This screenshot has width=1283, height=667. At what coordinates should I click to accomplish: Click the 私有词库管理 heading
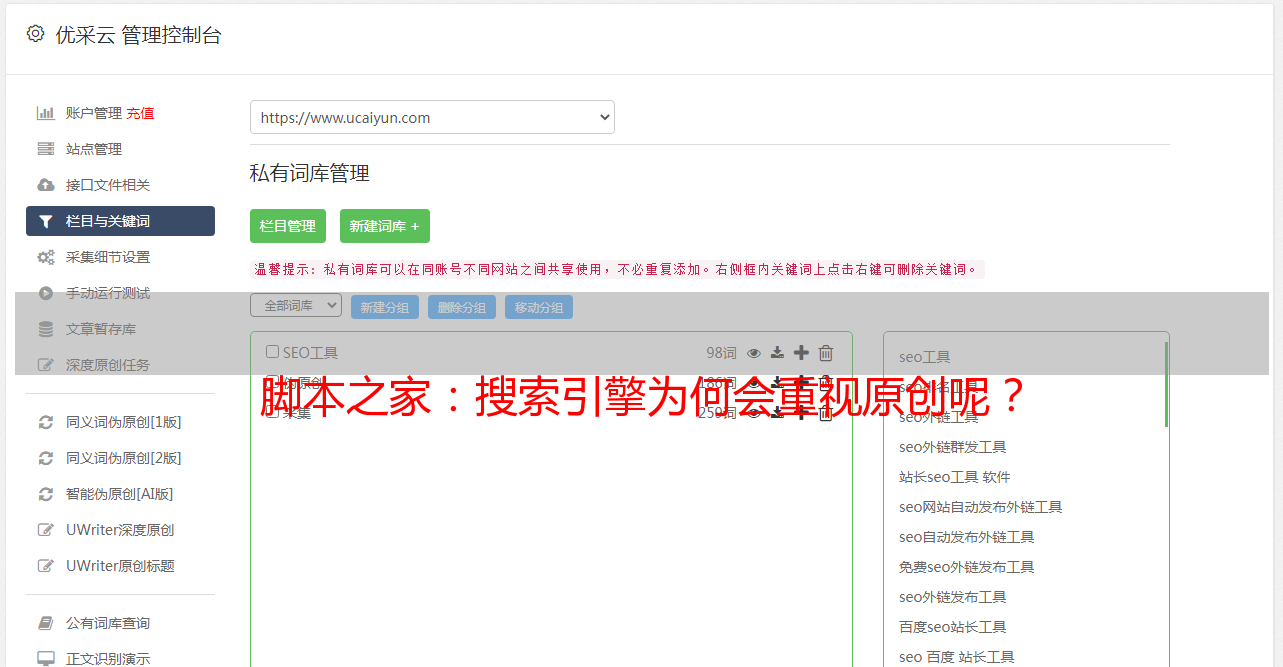click(x=310, y=173)
